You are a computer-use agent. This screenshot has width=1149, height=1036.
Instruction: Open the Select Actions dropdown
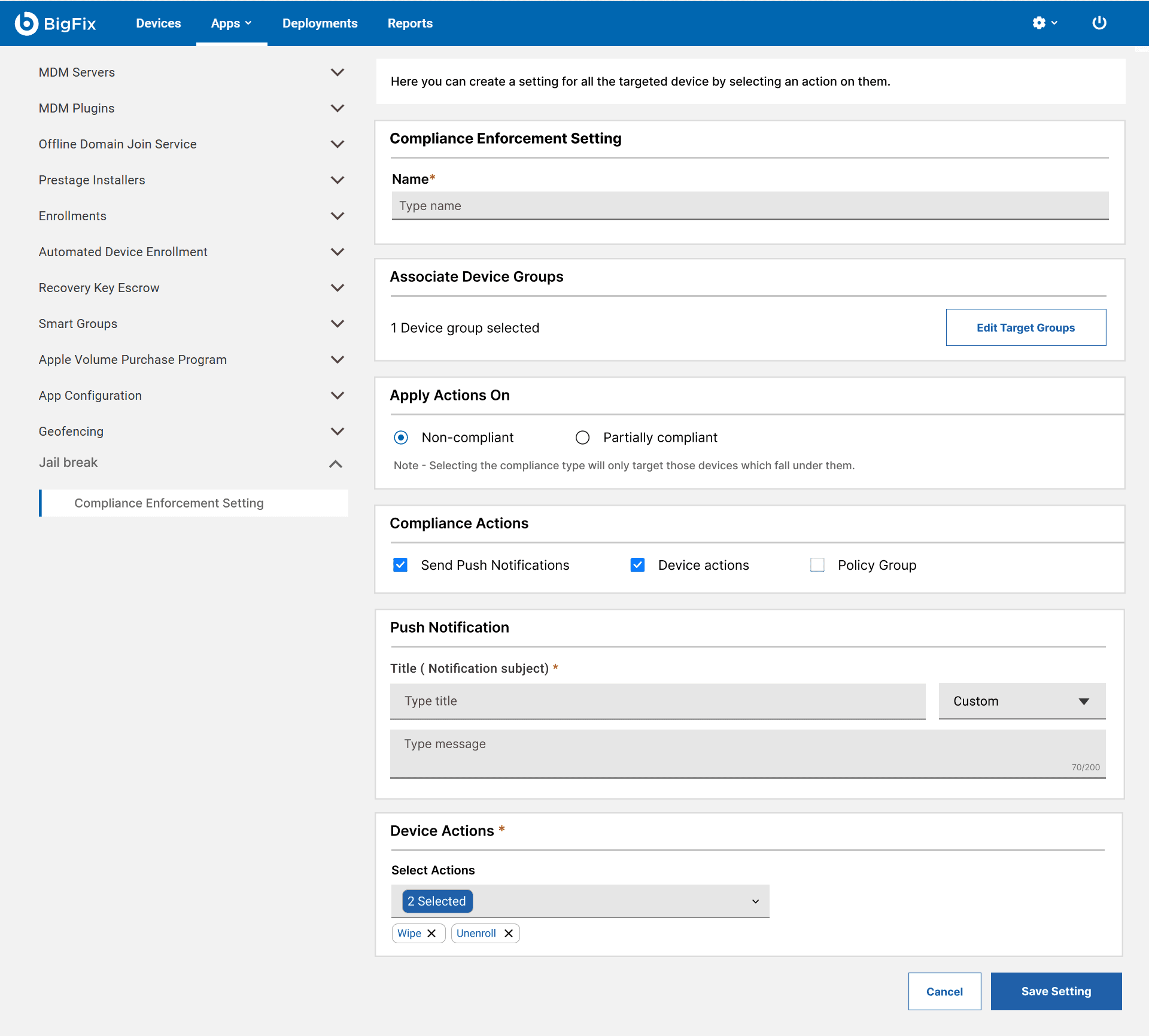pyautogui.click(x=580, y=901)
